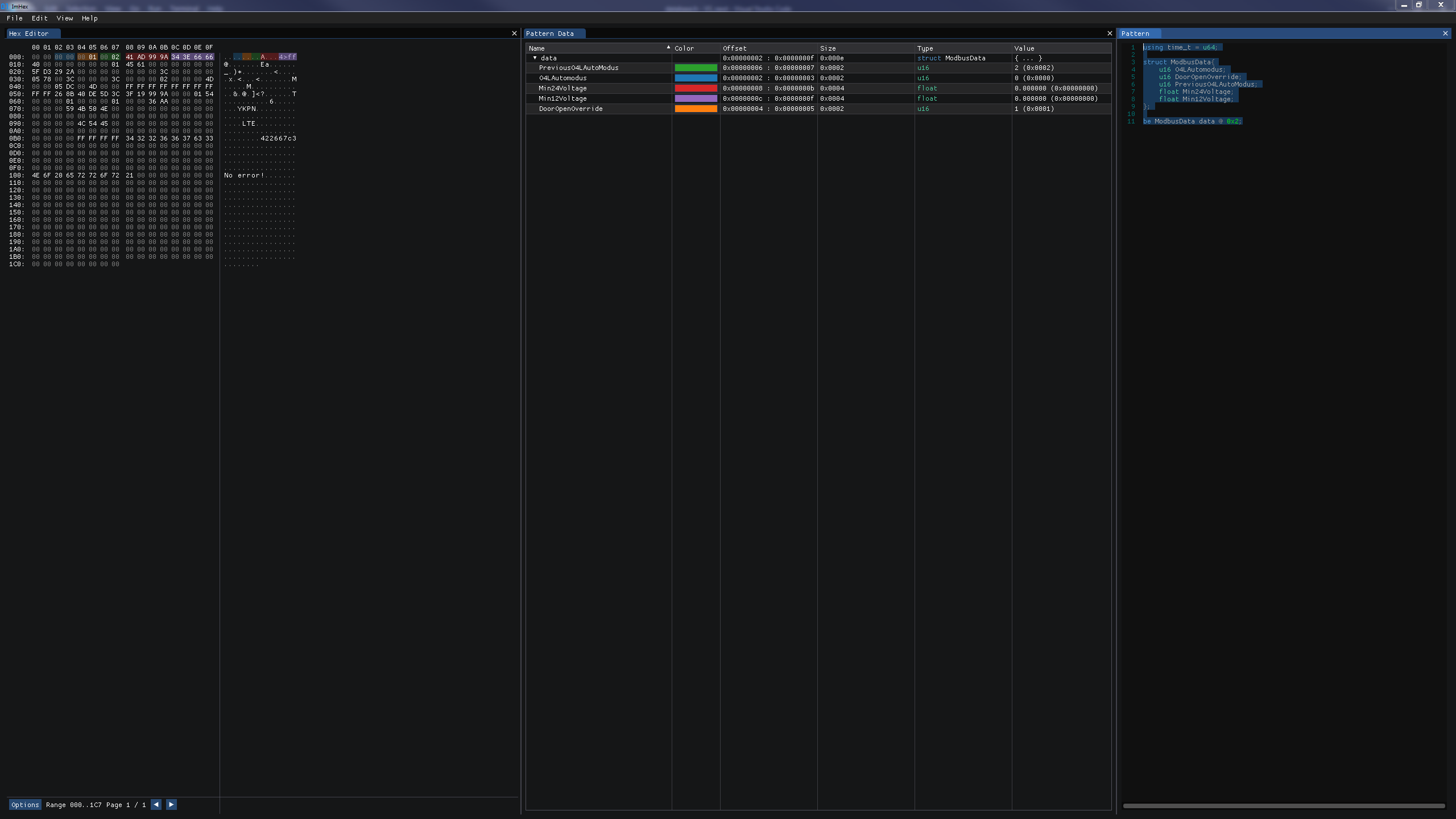Click the struct ModbusData type cell
This screenshot has width=1456, height=819.
coord(951,58)
